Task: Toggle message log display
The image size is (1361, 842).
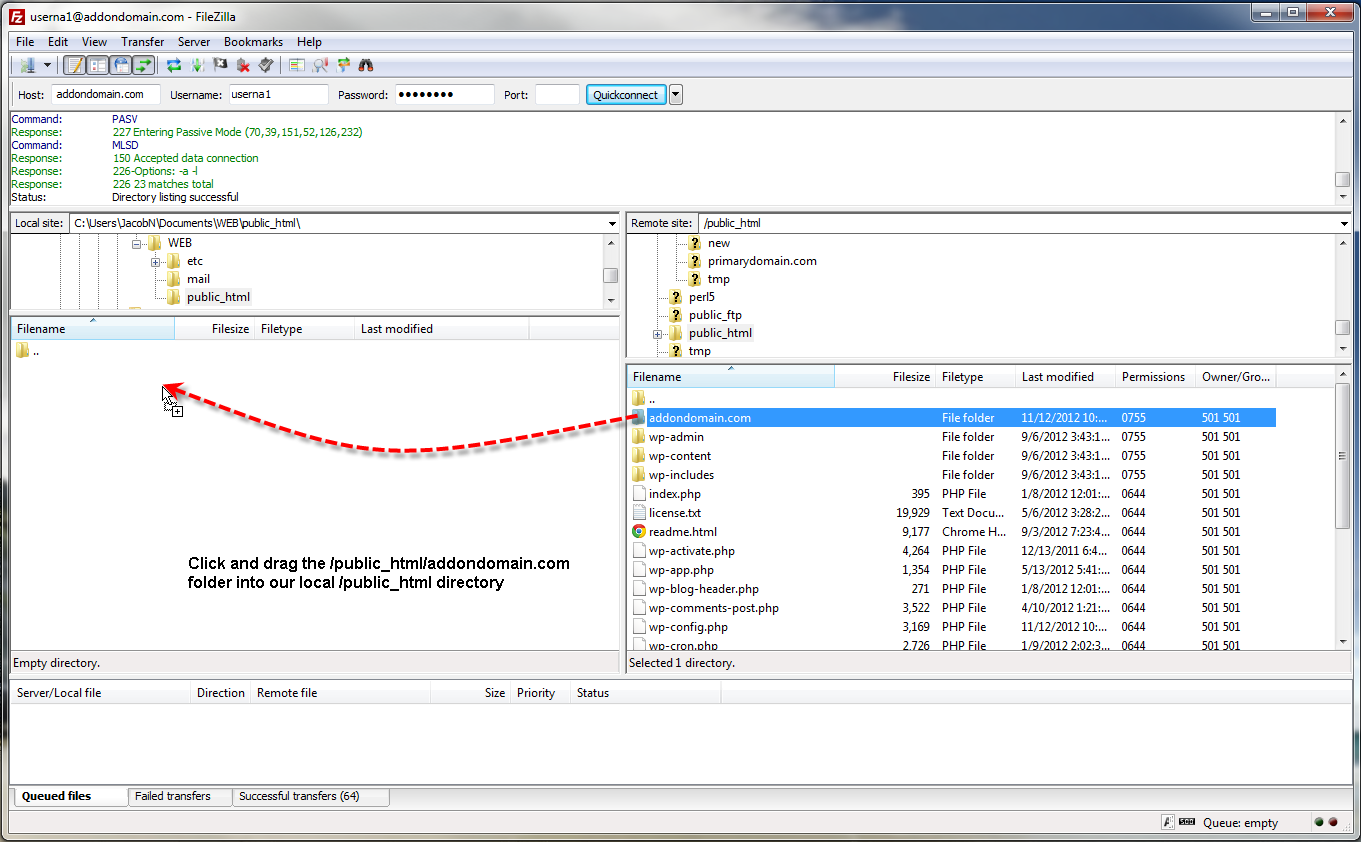Action: pos(74,66)
